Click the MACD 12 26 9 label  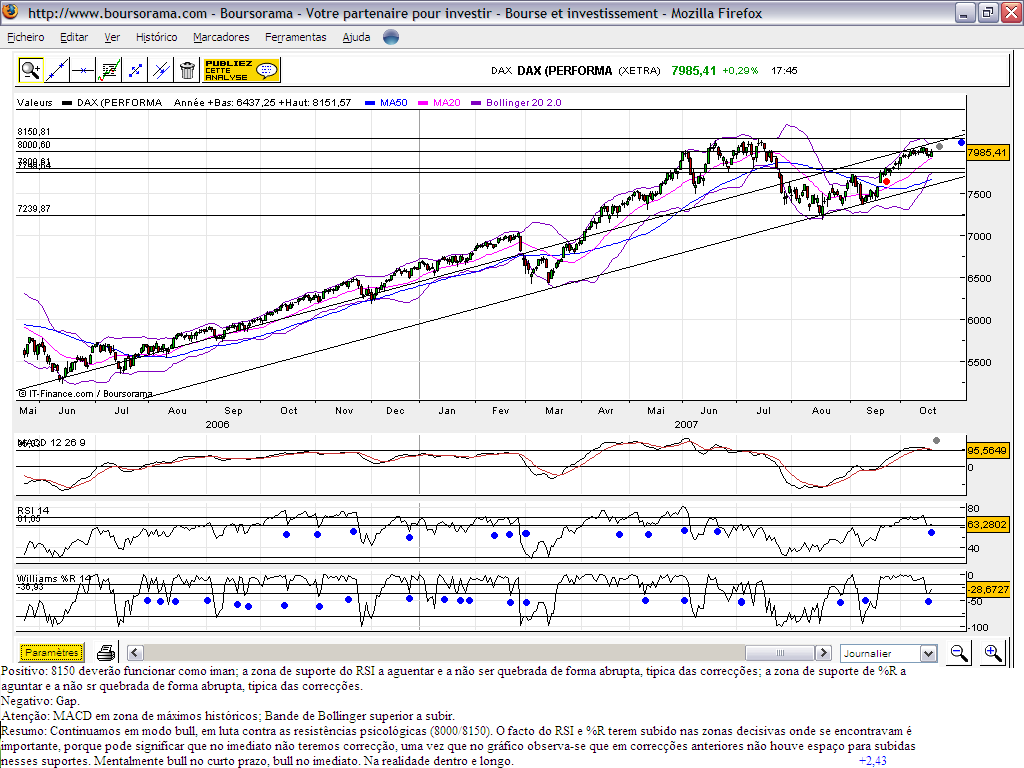(52, 443)
